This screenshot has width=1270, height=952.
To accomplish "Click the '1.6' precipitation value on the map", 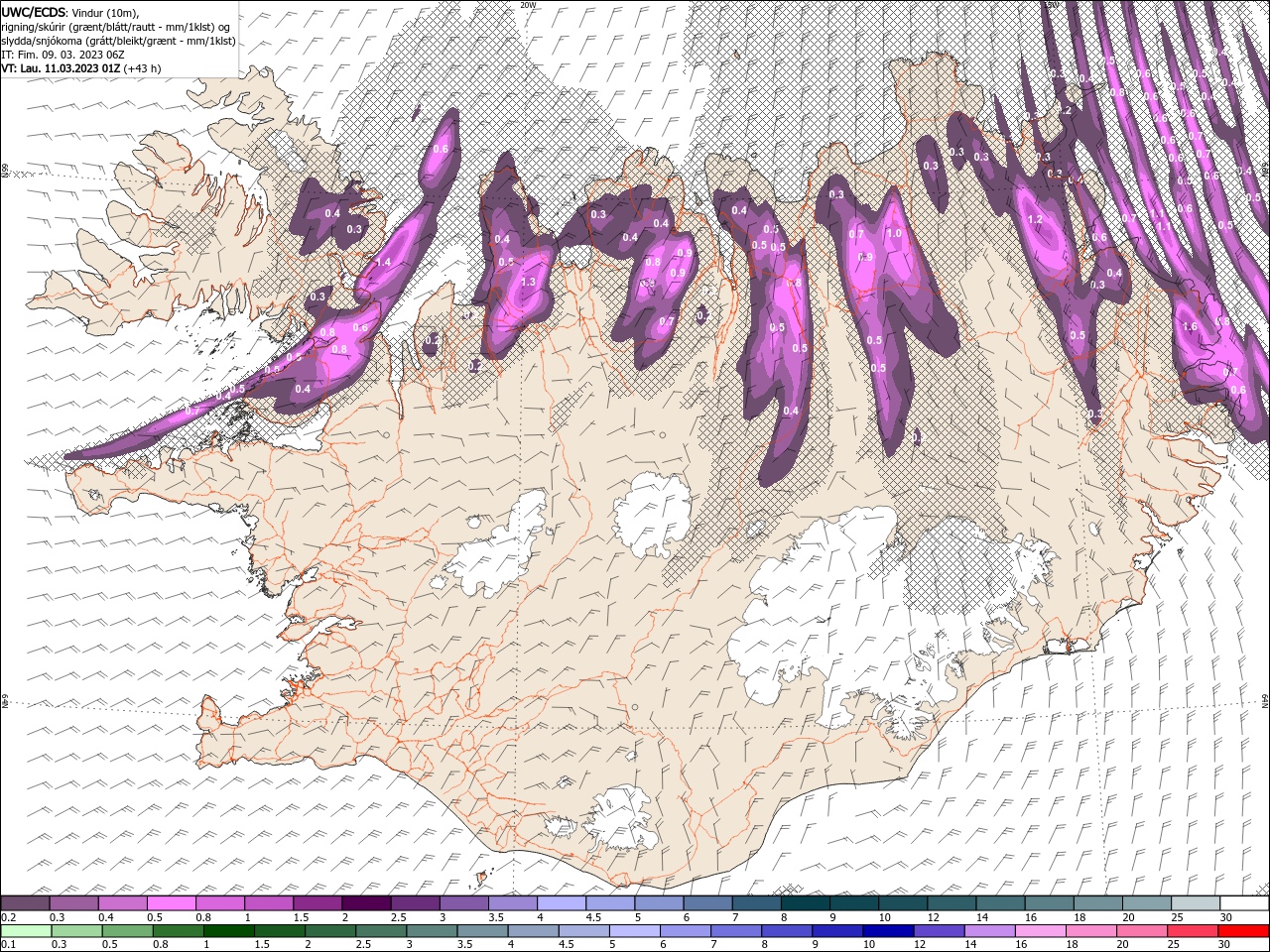I will click(x=1191, y=326).
